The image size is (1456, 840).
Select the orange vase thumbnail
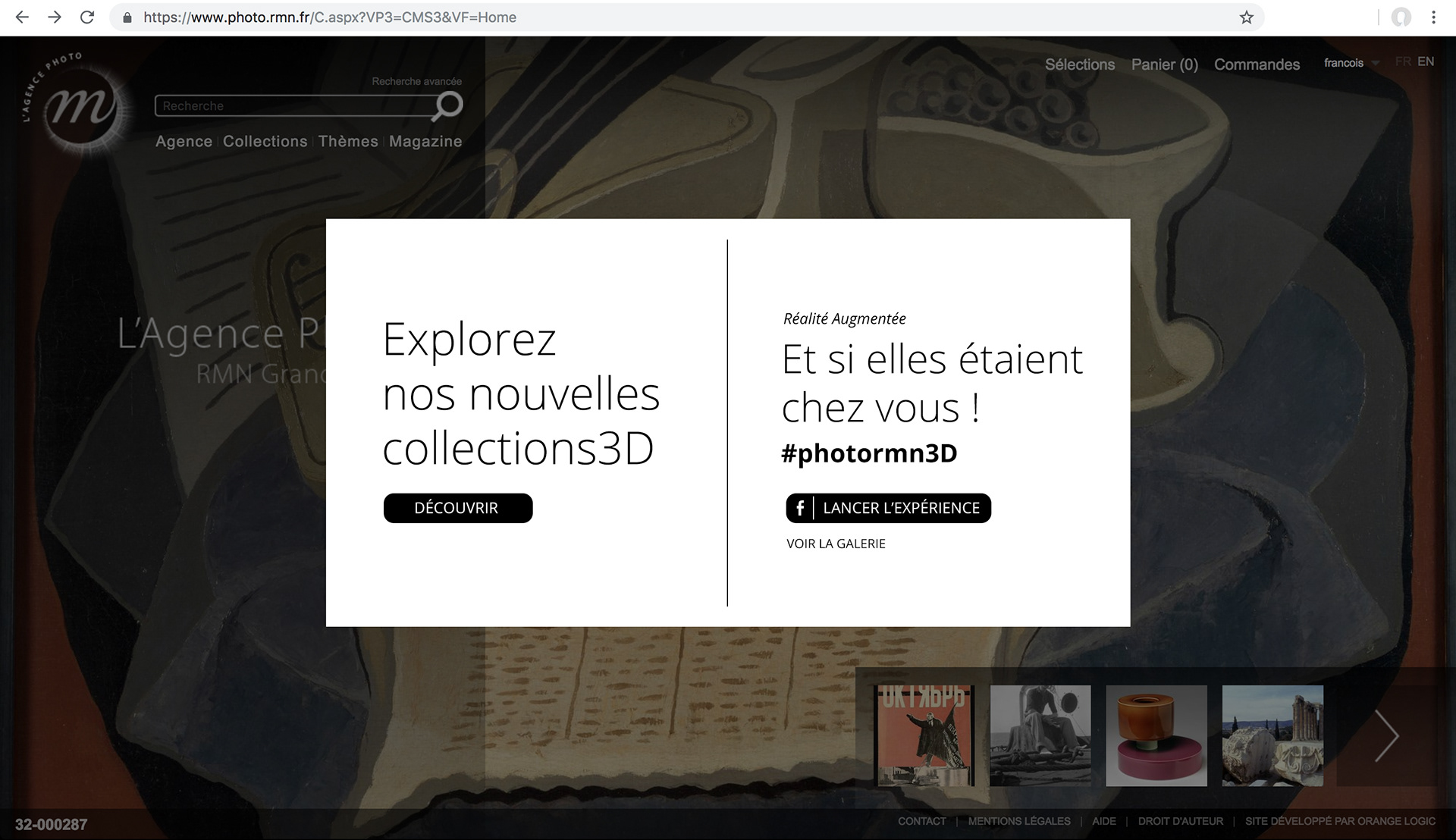tap(1156, 735)
